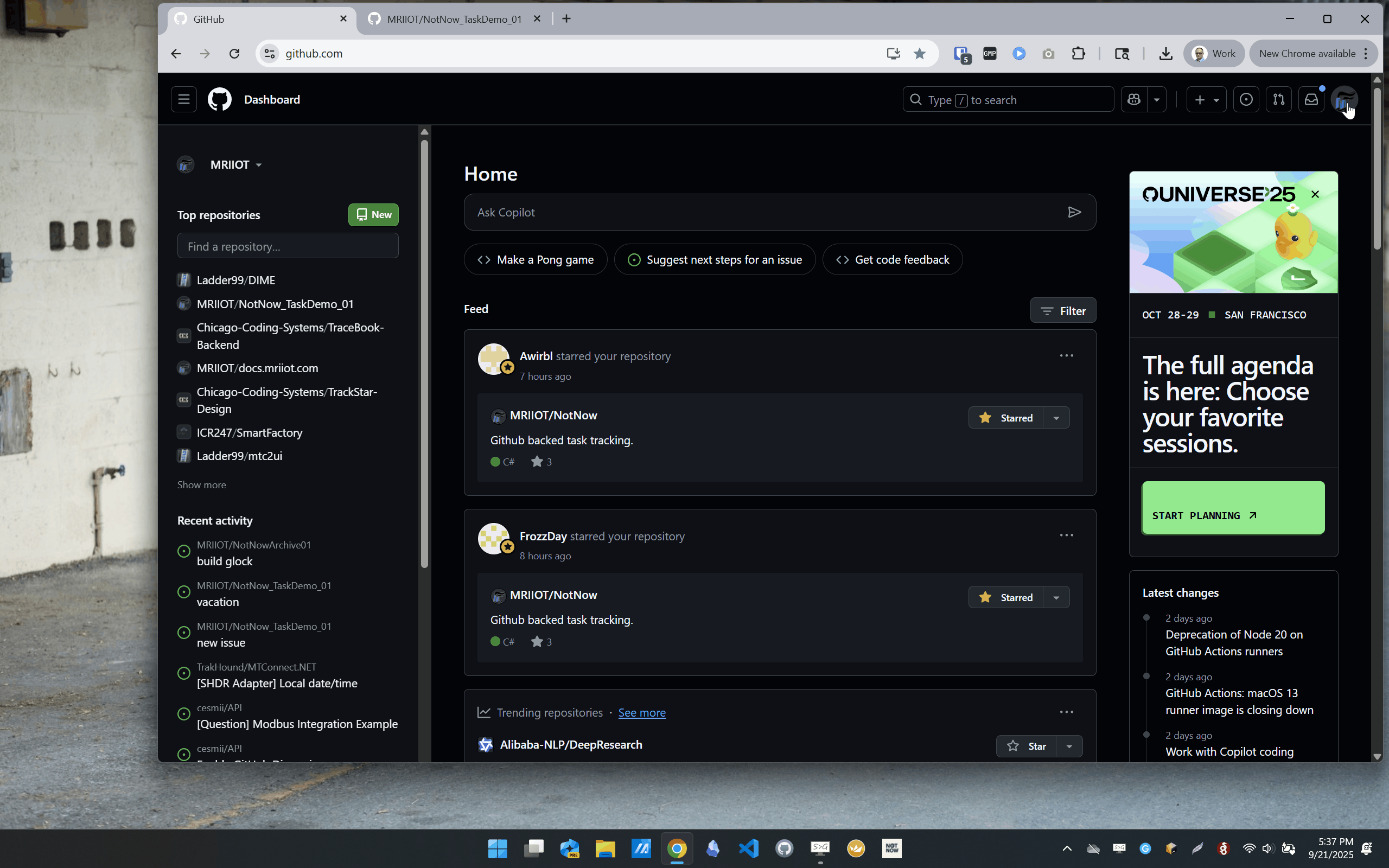Click Show more under Top repositories
Viewport: 1389px width, 868px height.
201,484
